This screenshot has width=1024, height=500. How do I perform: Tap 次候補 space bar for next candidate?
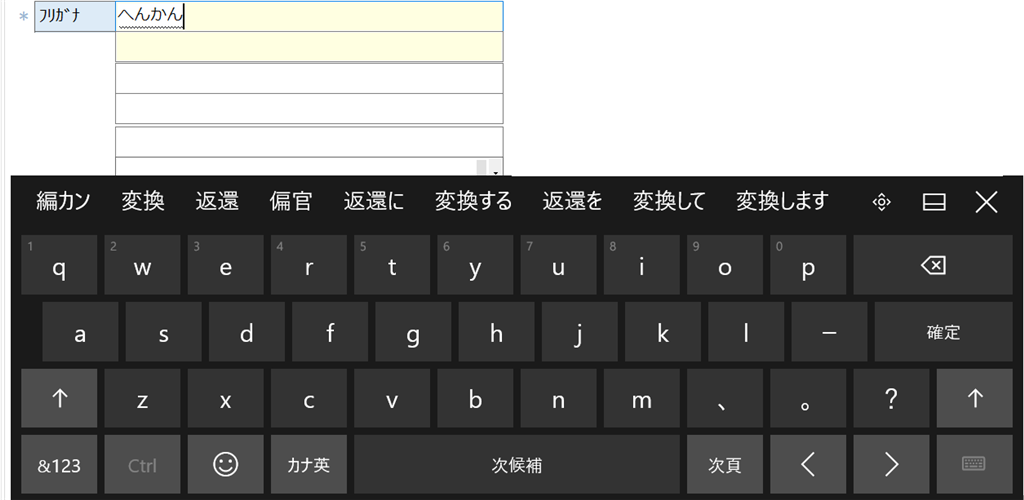pyautogui.click(x=517, y=465)
